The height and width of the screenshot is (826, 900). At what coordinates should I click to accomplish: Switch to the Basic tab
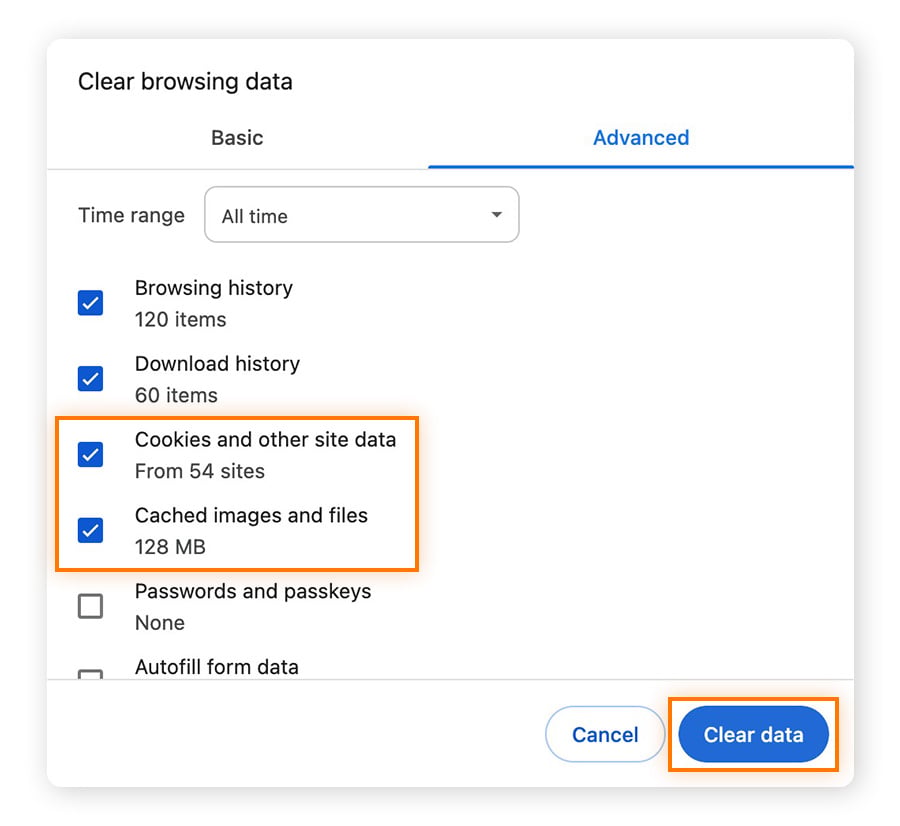[x=237, y=138]
